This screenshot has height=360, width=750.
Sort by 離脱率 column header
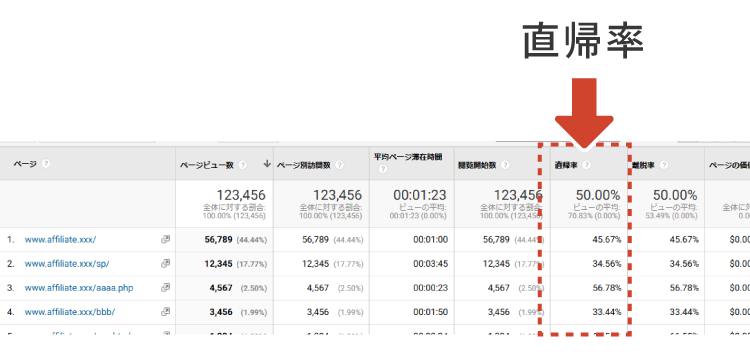(642, 165)
